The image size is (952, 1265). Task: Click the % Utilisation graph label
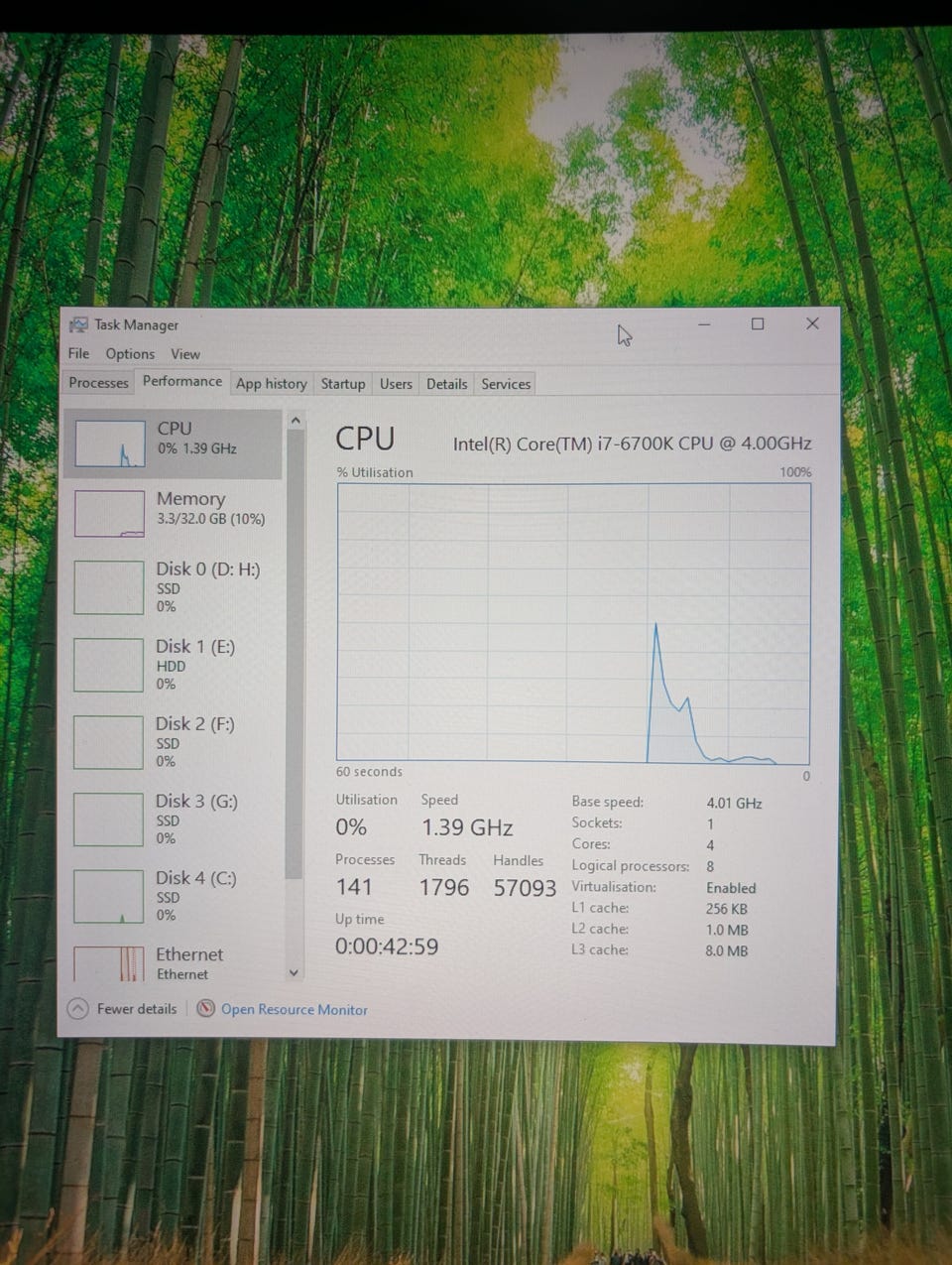click(375, 472)
